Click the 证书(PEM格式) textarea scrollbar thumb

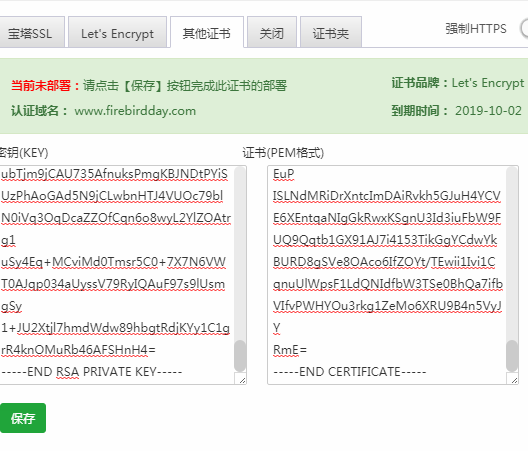512,355
